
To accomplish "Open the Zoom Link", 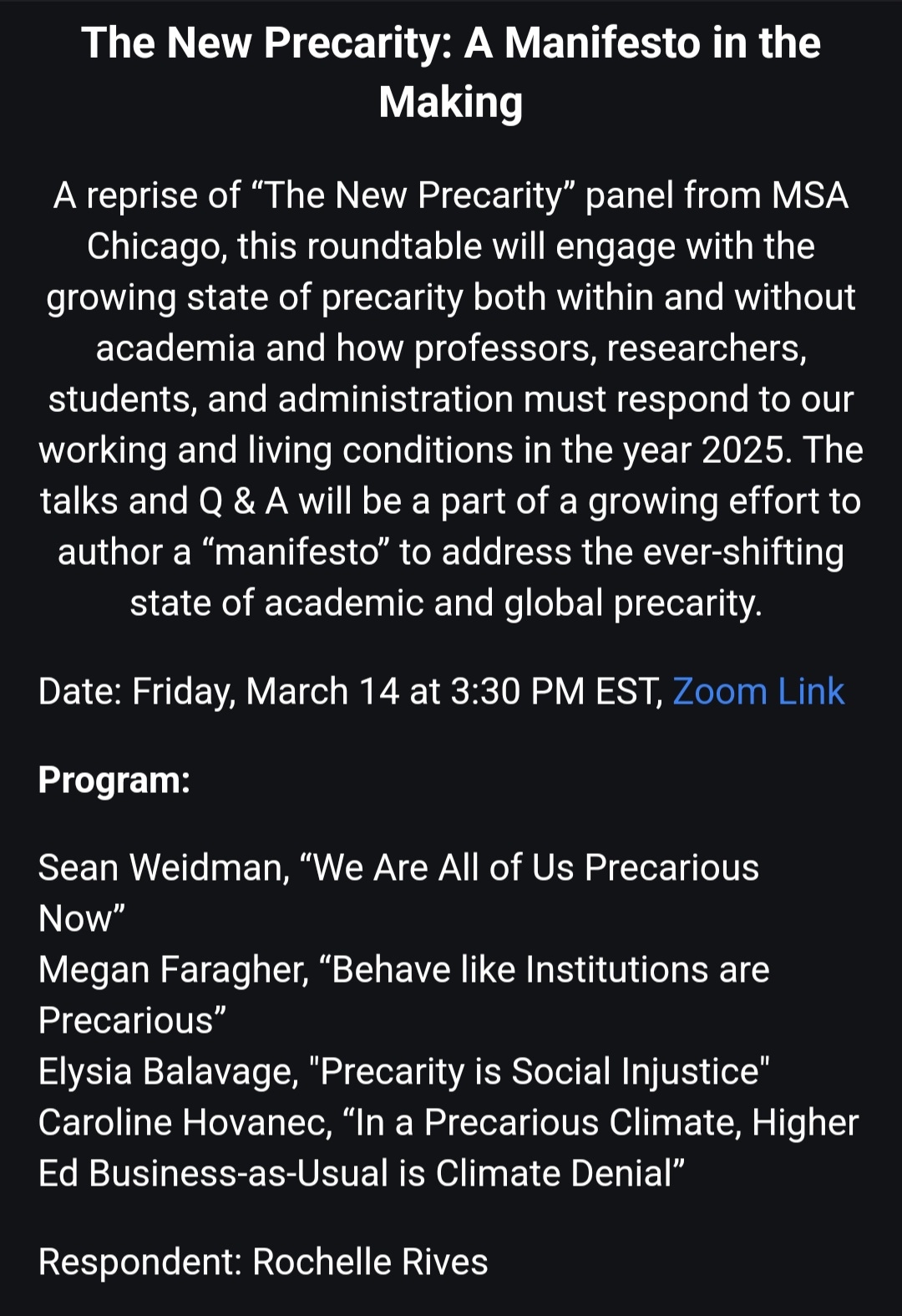I will tap(758, 692).
